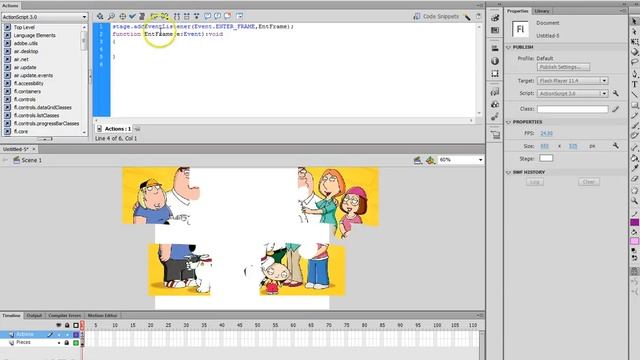
Task: Open the Align panel icon in dock
Action: 495,48
